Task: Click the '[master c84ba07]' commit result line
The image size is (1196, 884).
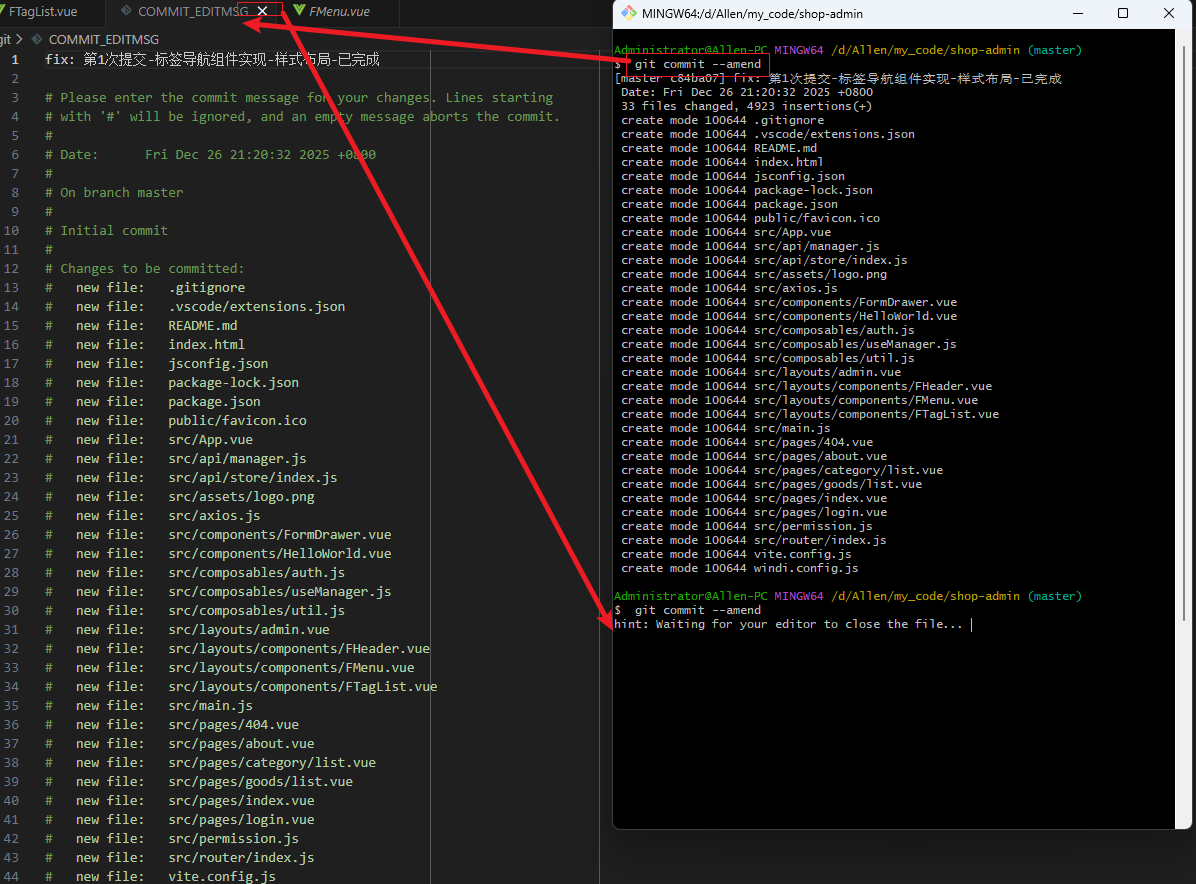Action: (838, 79)
